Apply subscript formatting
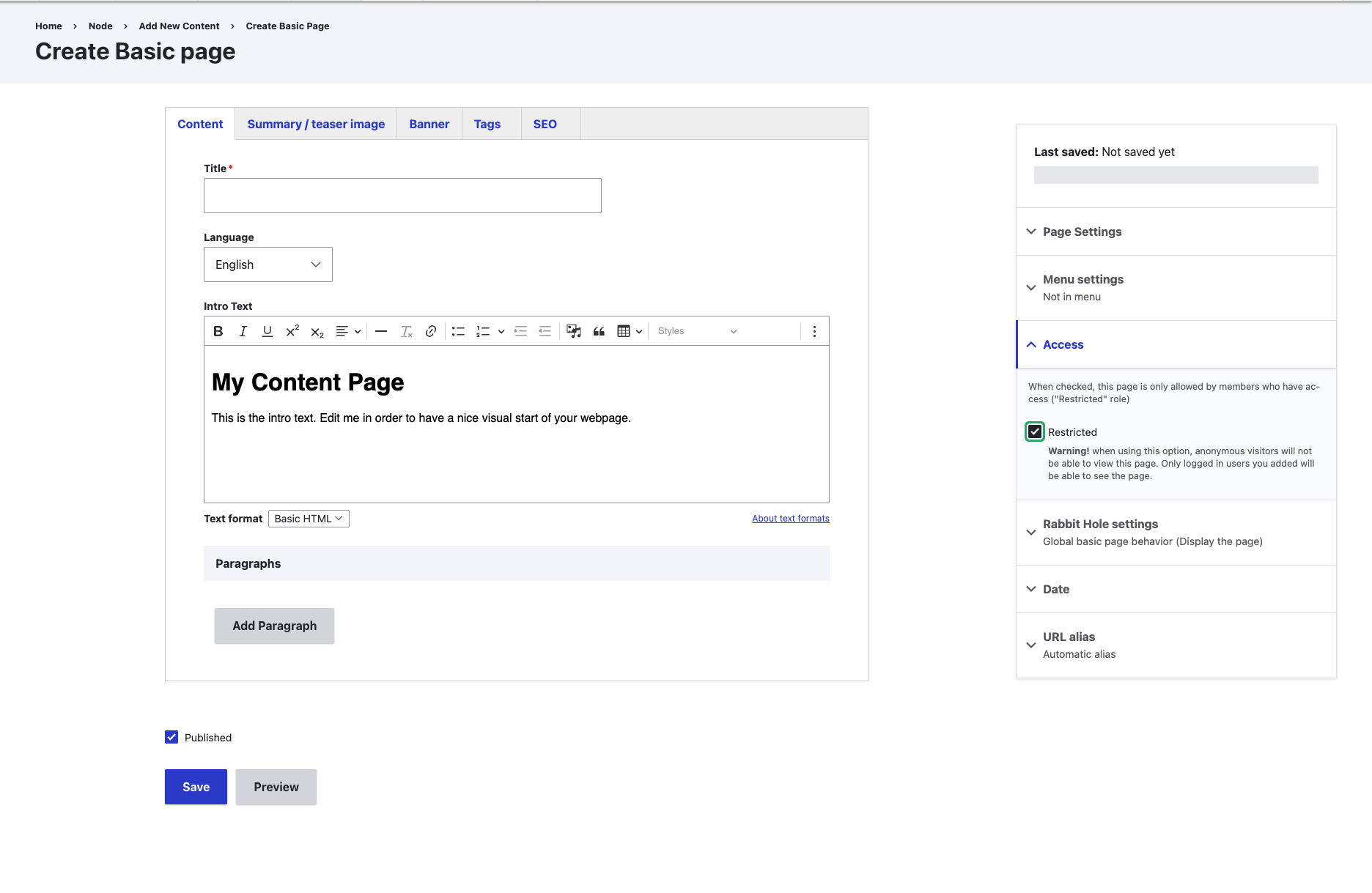 [x=317, y=331]
